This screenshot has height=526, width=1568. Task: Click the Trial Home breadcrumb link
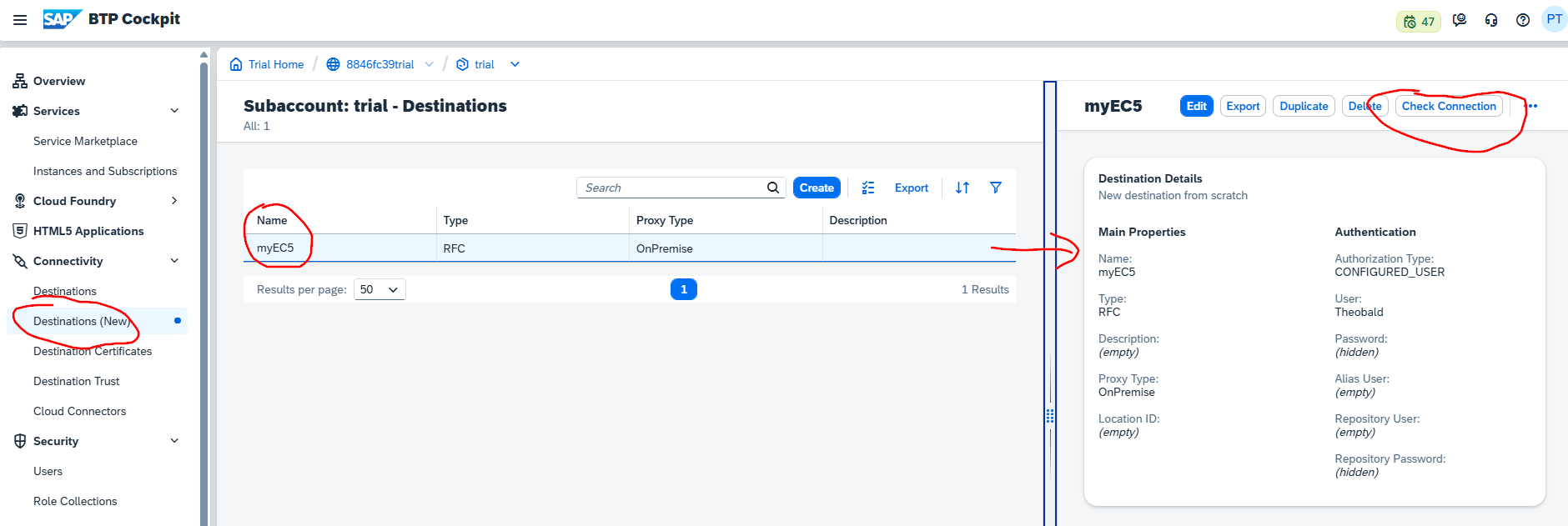coord(276,64)
